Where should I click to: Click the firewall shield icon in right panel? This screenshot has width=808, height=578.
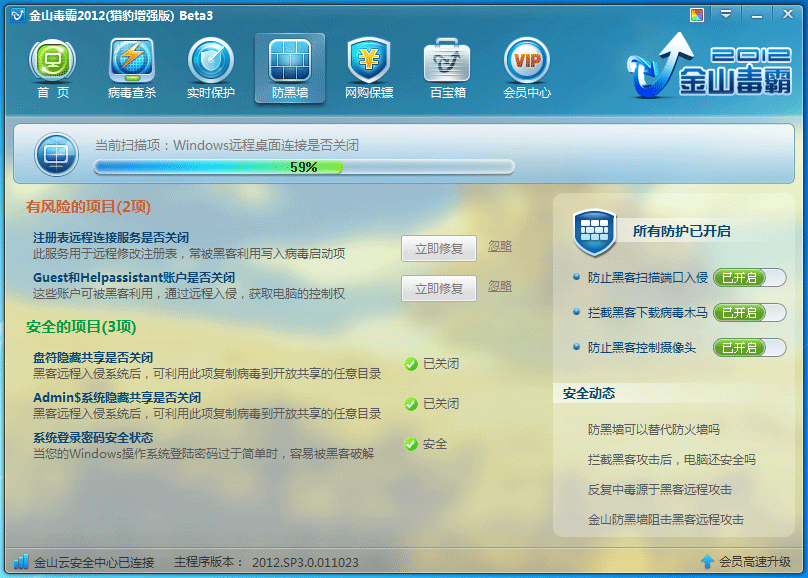click(x=594, y=232)
